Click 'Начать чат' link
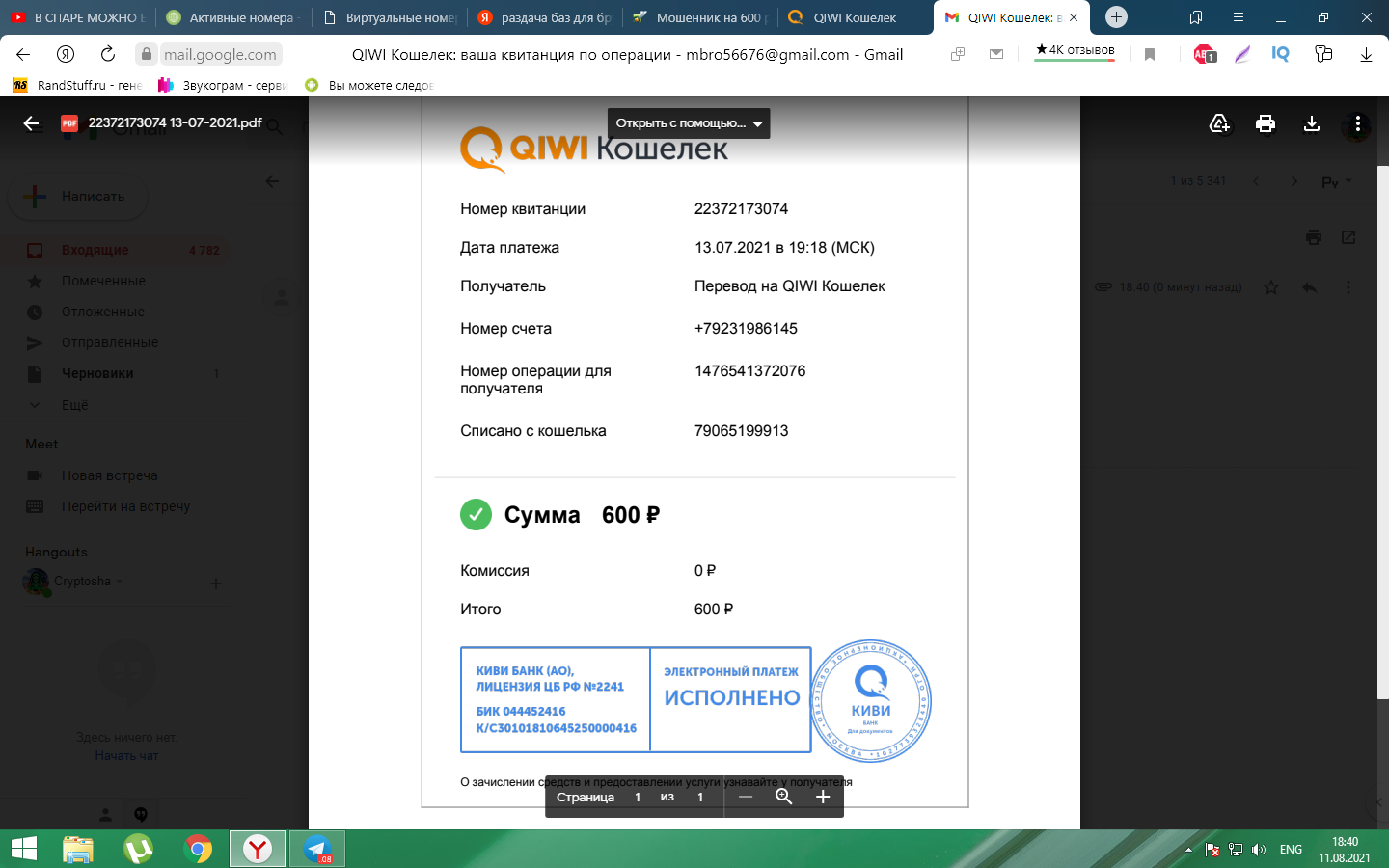This screenshot has height=868, width=1389. pyautogui.click(x=126, y=756)
